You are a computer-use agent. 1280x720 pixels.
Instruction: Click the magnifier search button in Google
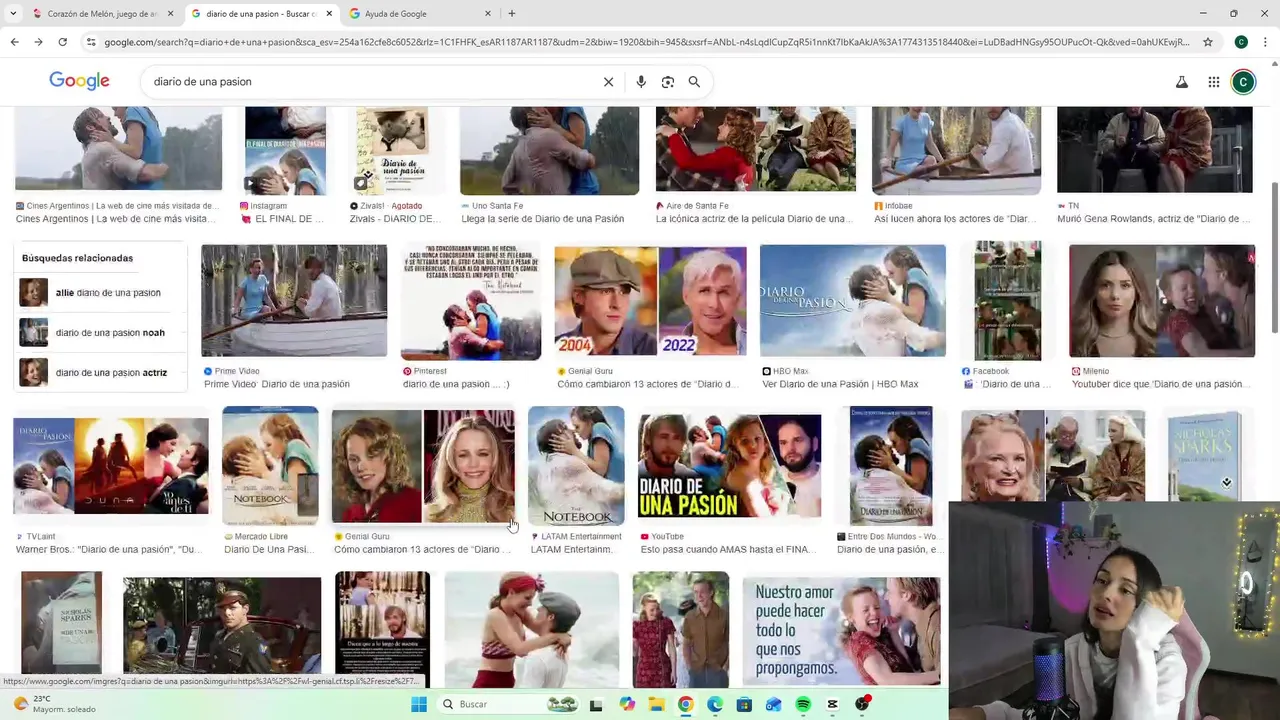coord(694,82)
